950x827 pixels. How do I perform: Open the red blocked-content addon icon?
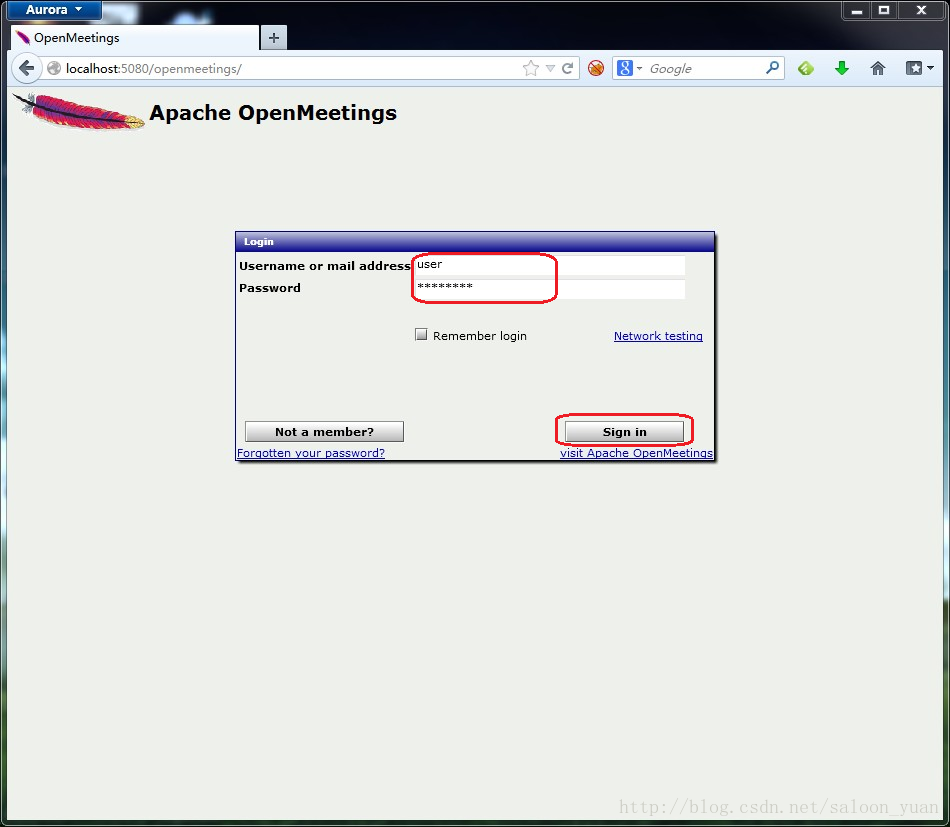point(596,68)
